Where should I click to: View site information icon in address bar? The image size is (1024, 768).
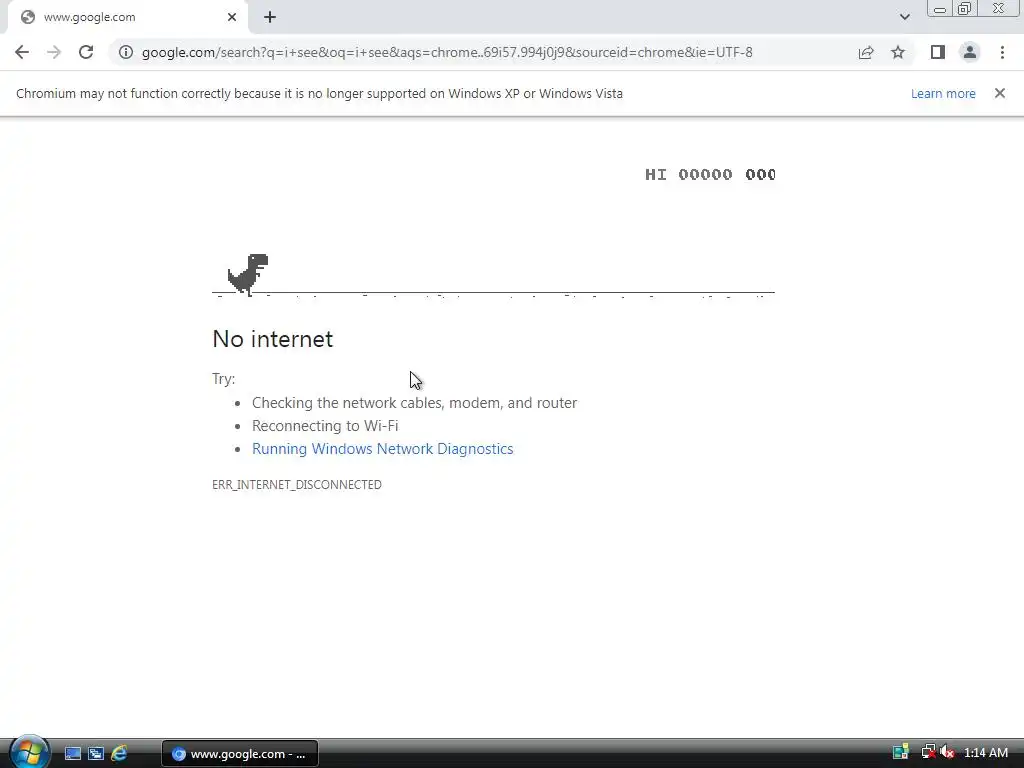pyautogui.click(x=126, y=52)
